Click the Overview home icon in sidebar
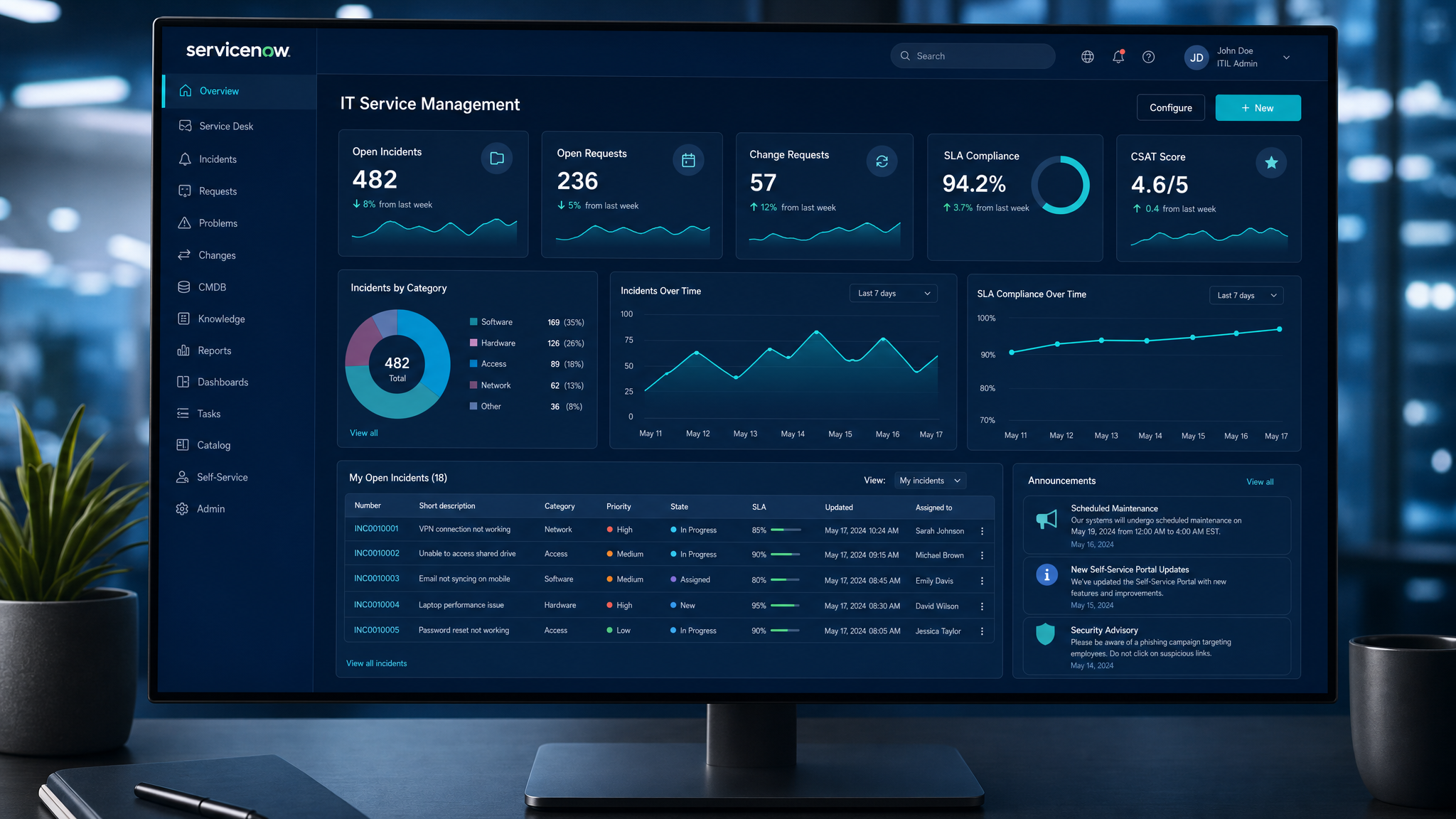This screenshot has height=819, width=1456. (x=186, y=91)
